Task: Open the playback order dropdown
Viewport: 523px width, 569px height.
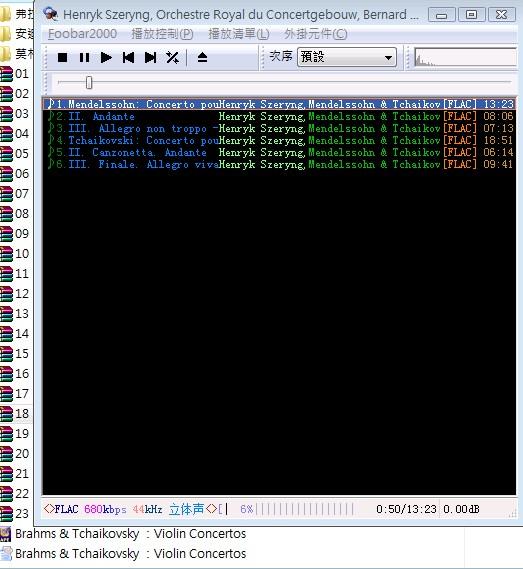Action: [347, 57]
